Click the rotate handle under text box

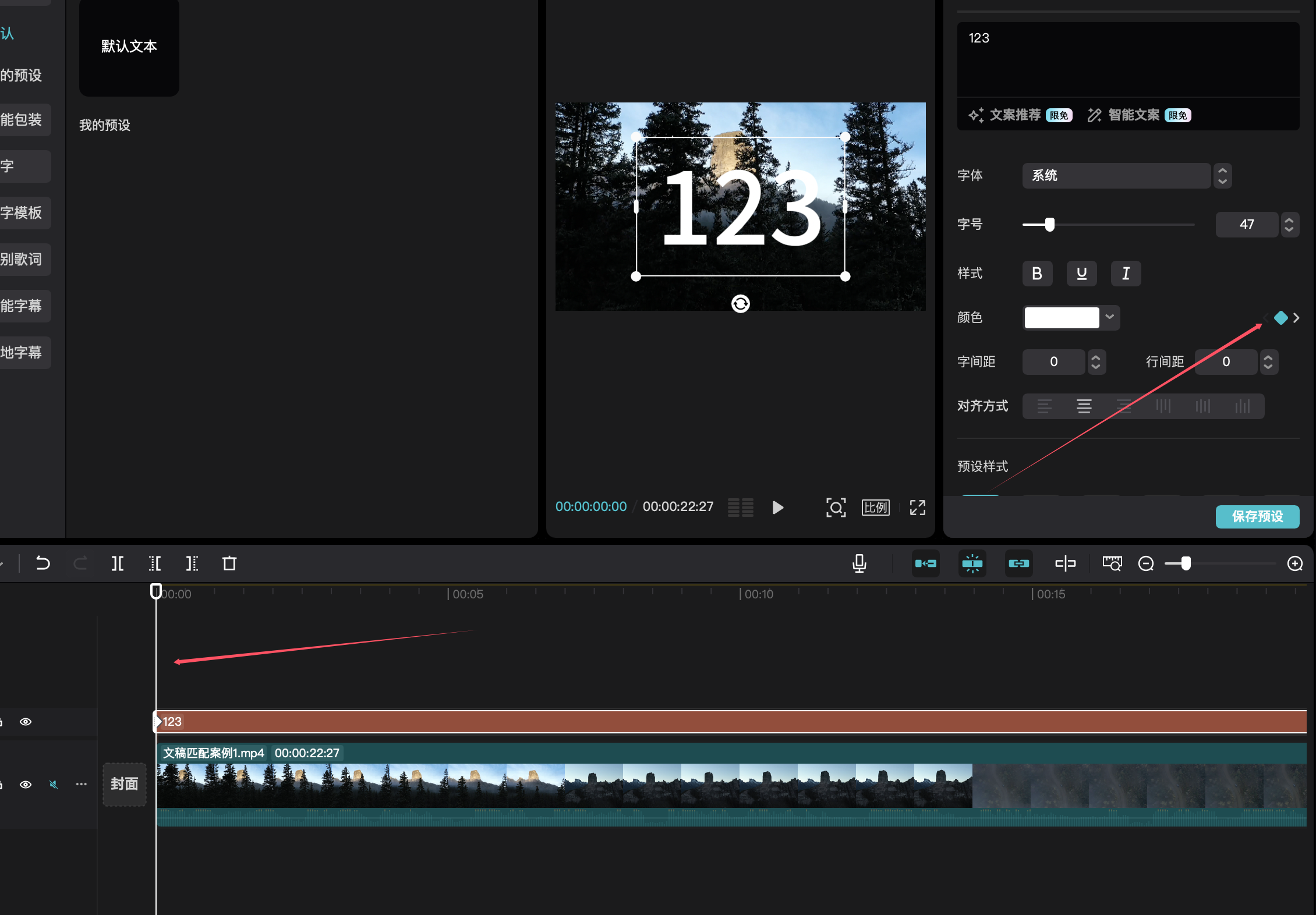(x=741, y=304)
